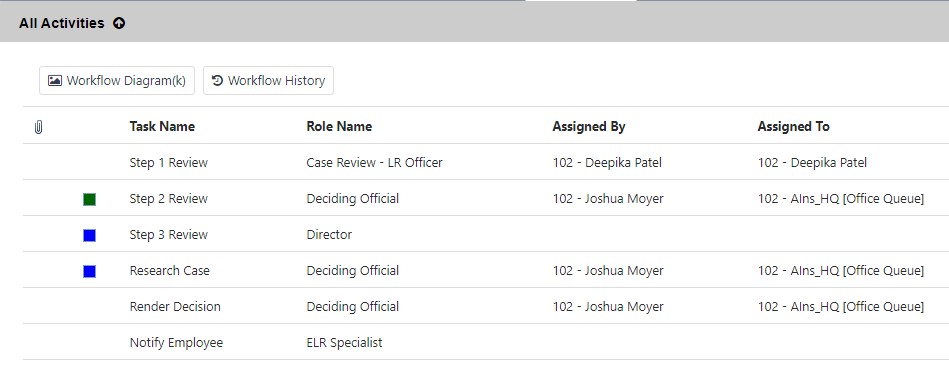Click the history clock icon in Workflow History
This screenshot has width=949, height=371.
(218, 80)
